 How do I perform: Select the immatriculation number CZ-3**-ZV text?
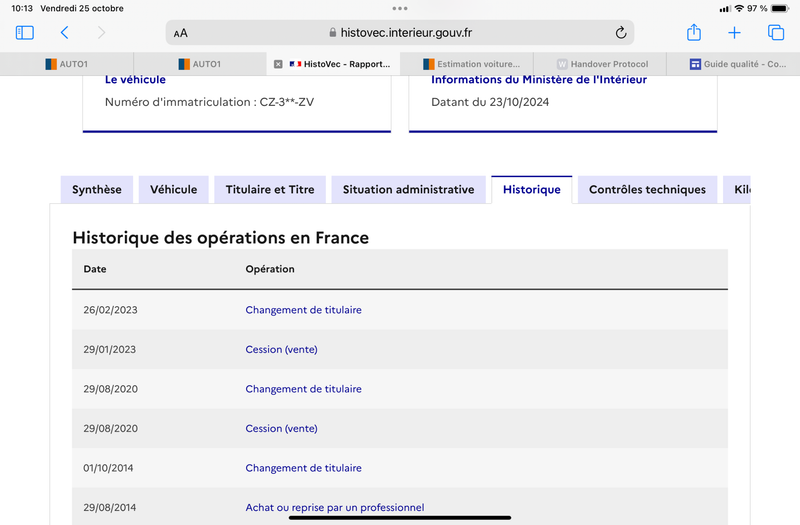click(x=287, y=102)
